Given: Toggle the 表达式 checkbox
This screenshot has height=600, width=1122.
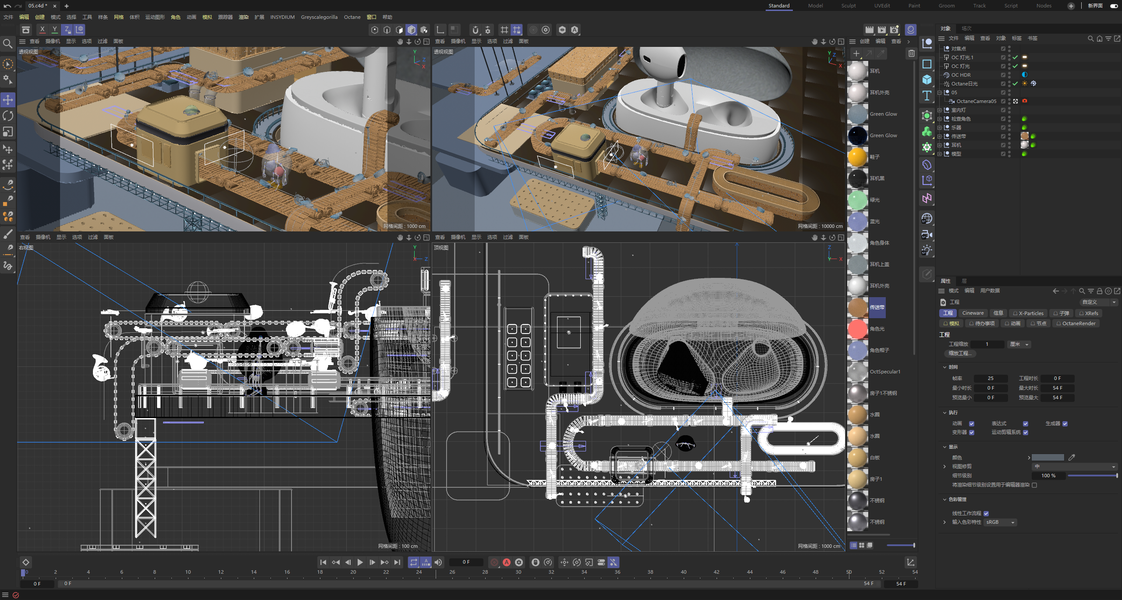Looking at the screenshot, I should pyautogui.click(x=1025, y=423).
